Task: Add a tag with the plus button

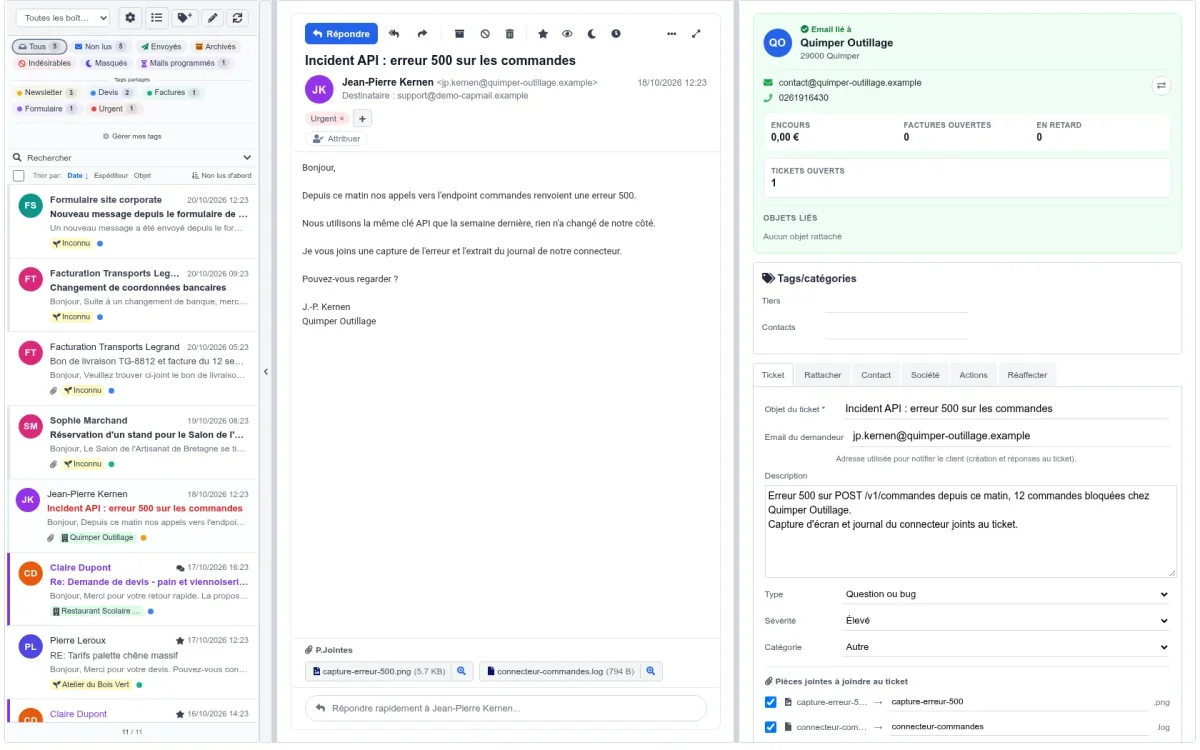Action: click(362, 118)
